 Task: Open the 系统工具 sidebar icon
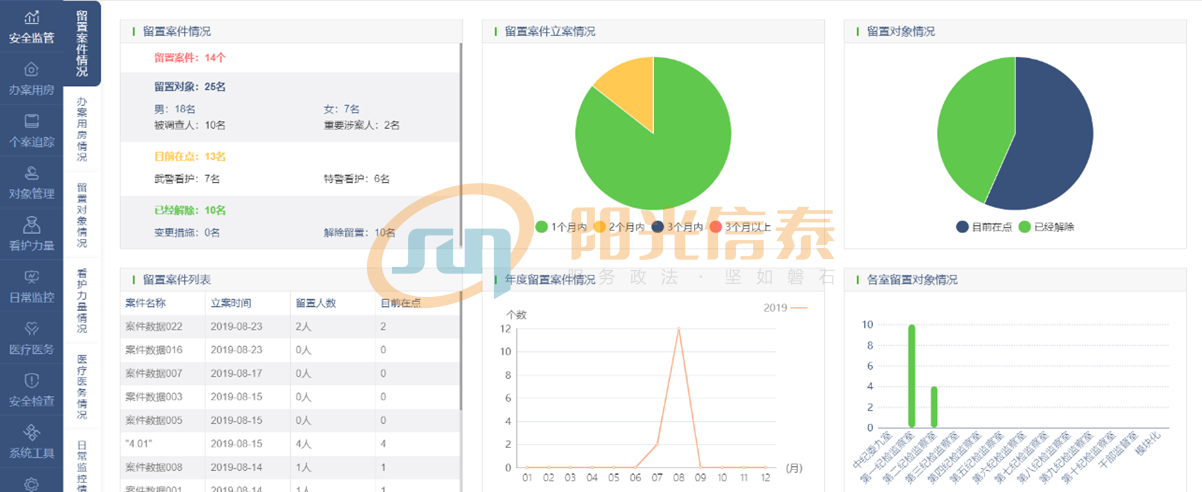point(31,432)
